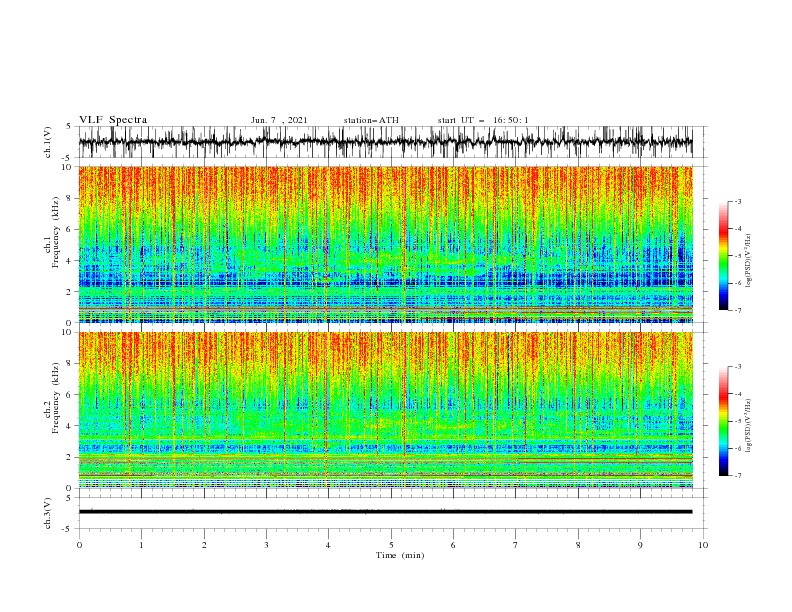Click the ch.1 spectrogram panel

click(385, 244)
